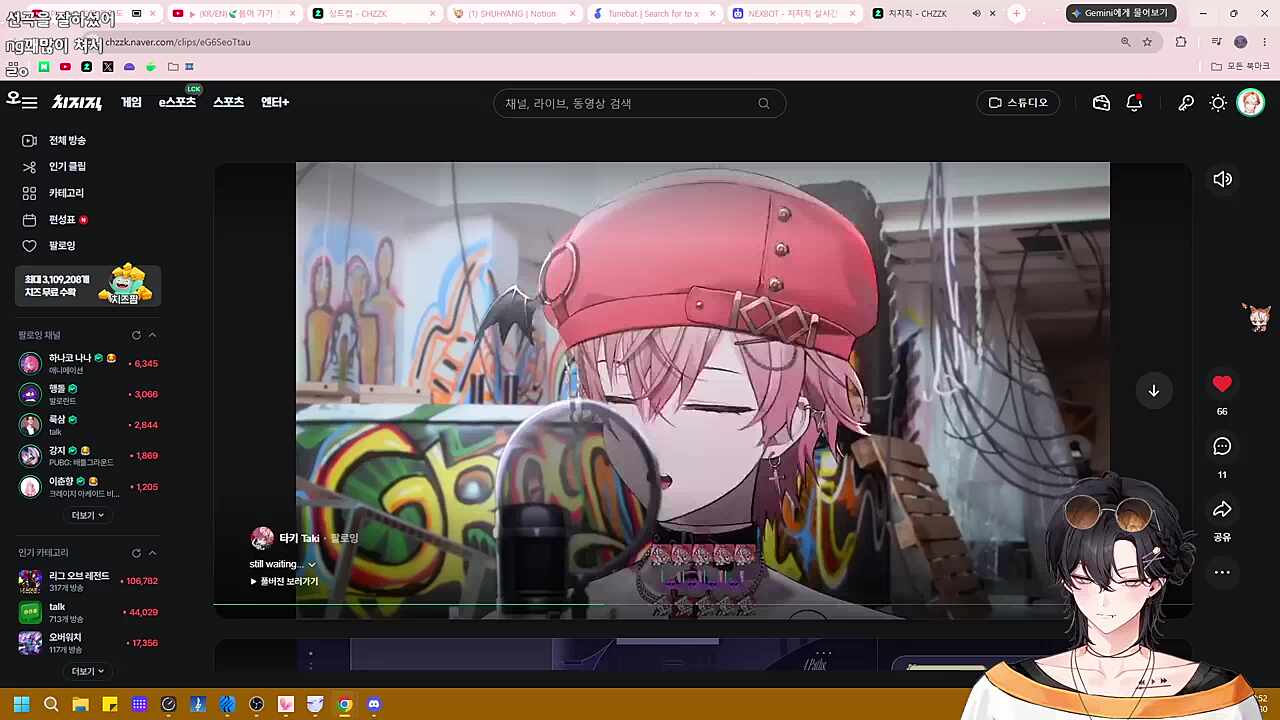Open the e스포츠 tab
This screenshot has height=720, width=1280.
177,103
